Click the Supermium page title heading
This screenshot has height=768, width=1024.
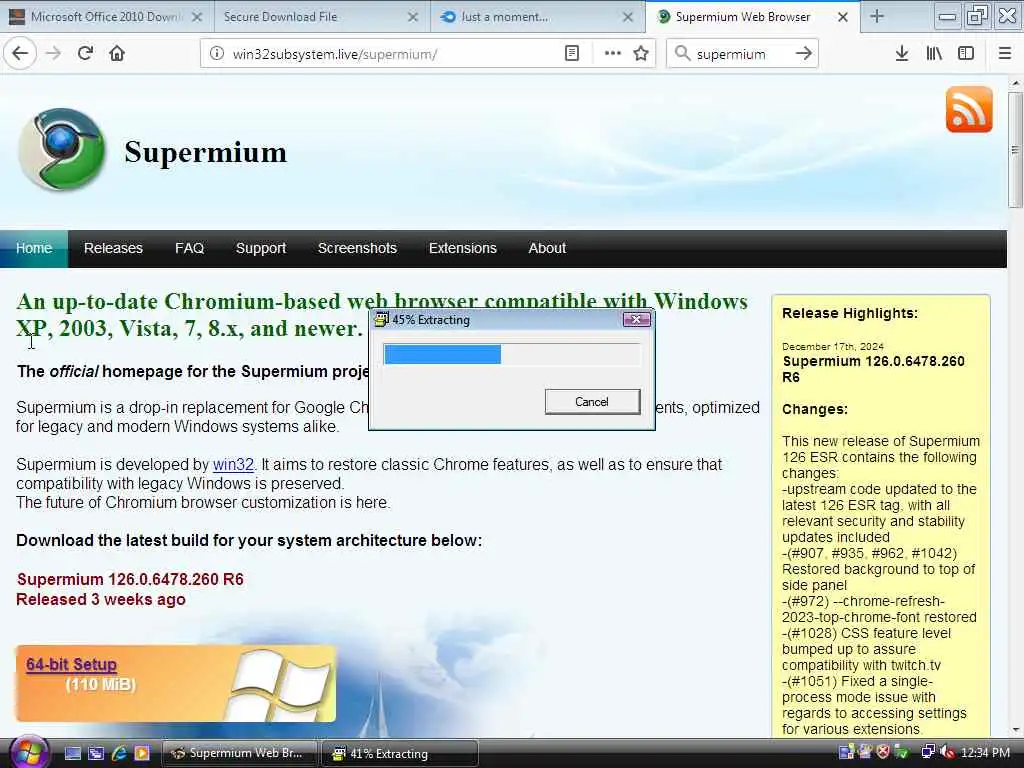(x=205, y=152)
